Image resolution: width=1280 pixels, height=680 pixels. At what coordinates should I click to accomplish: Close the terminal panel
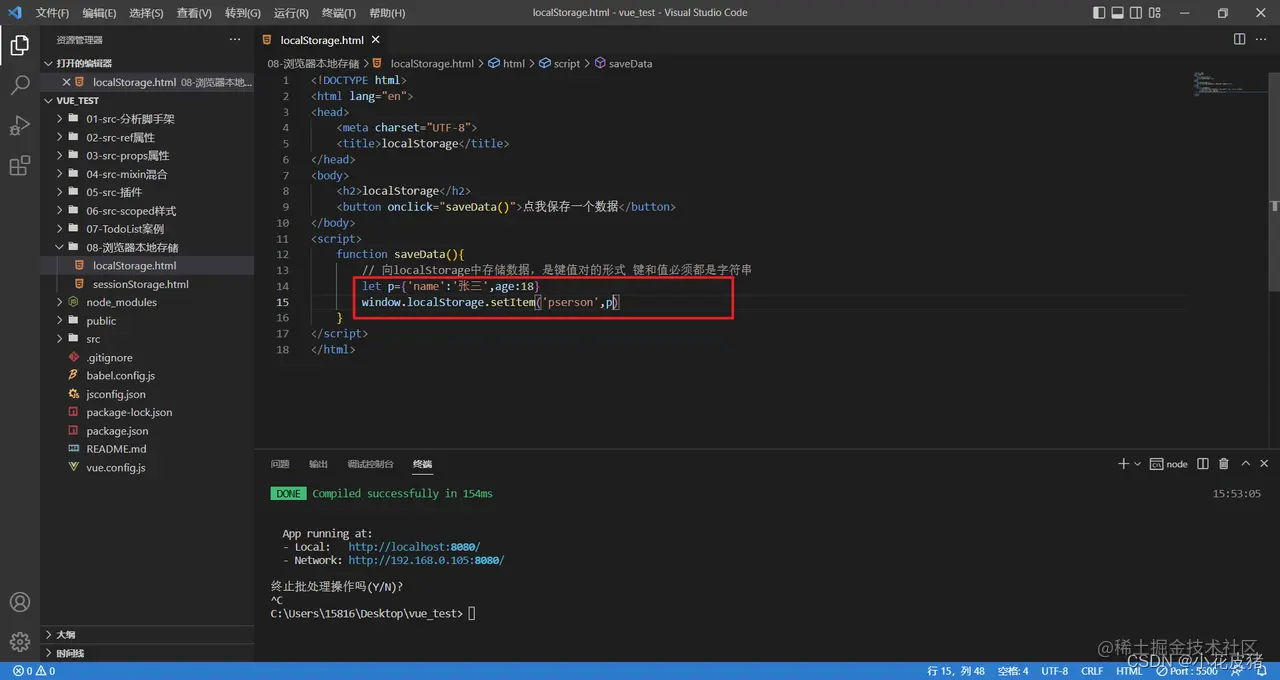point(1266,464)
